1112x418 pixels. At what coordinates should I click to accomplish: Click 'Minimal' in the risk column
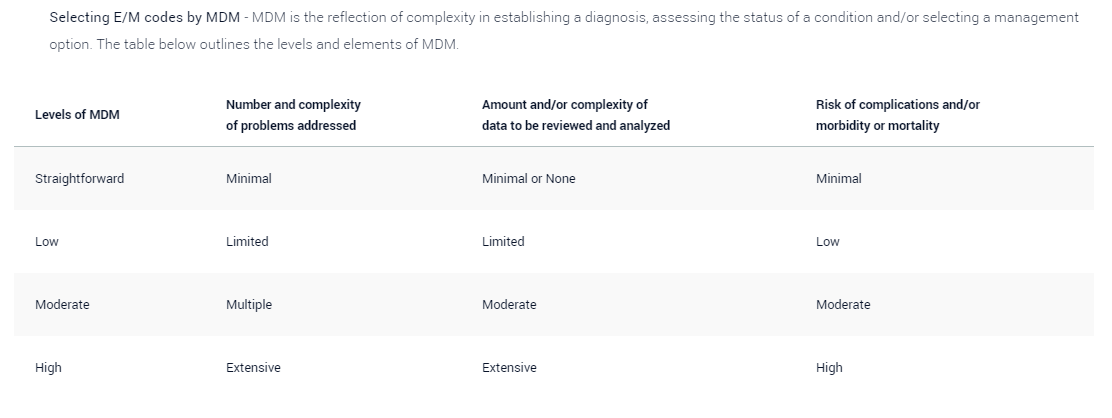[x=839, y=179]
